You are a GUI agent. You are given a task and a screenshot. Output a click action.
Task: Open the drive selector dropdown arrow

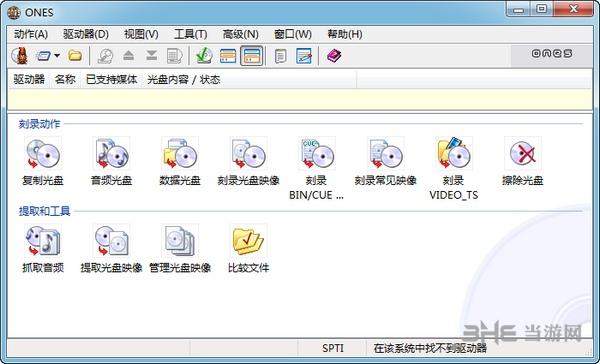57,56
